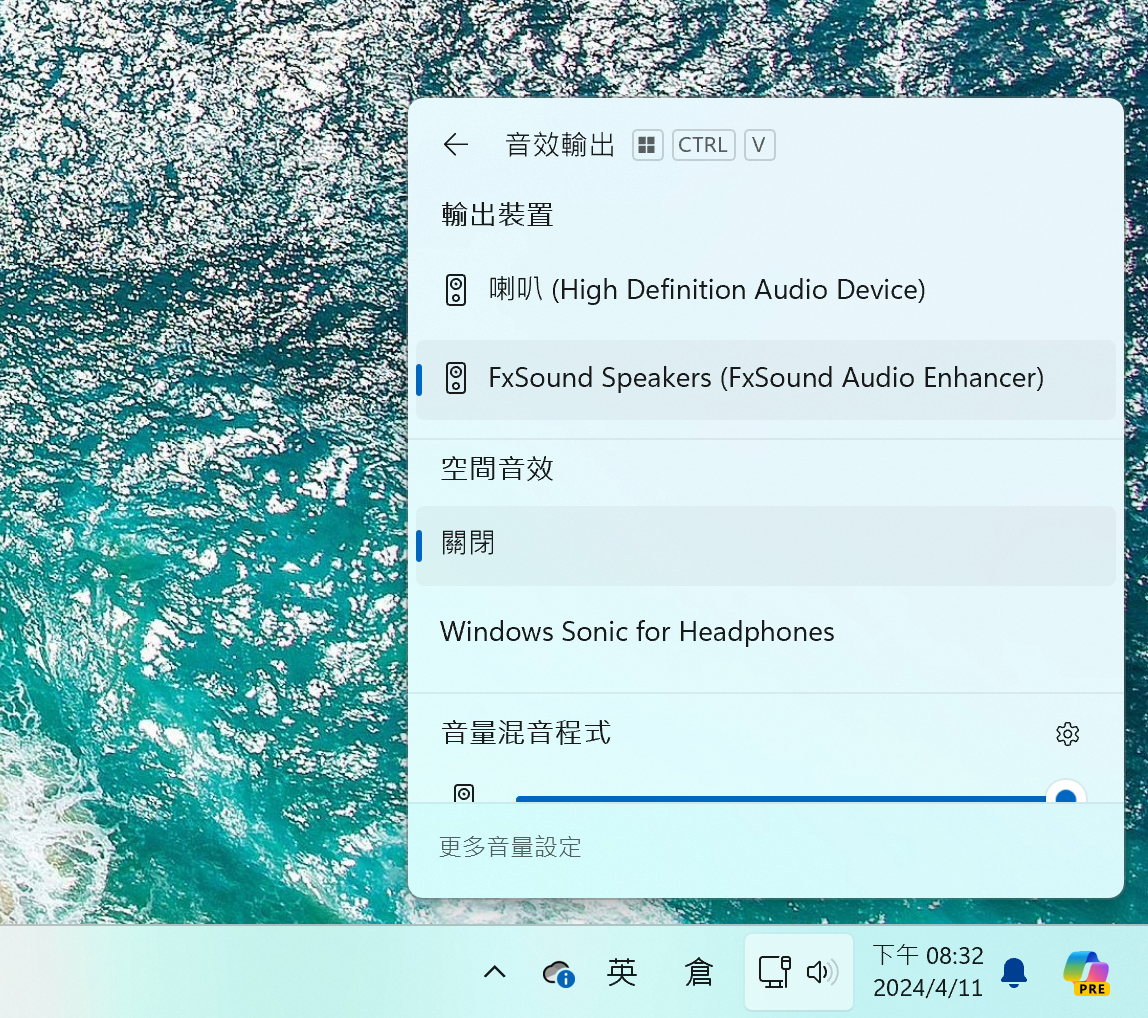1148x1018 pixels.
Task: Click the 倉 input method indicator
Action: click(x=699, y=972)
